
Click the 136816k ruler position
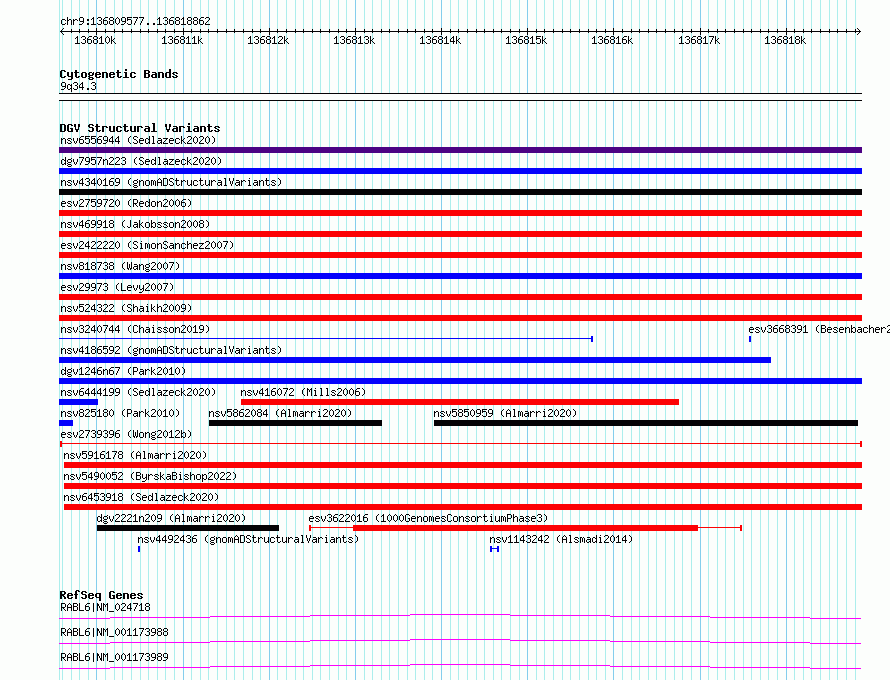(x=612, y=40)
